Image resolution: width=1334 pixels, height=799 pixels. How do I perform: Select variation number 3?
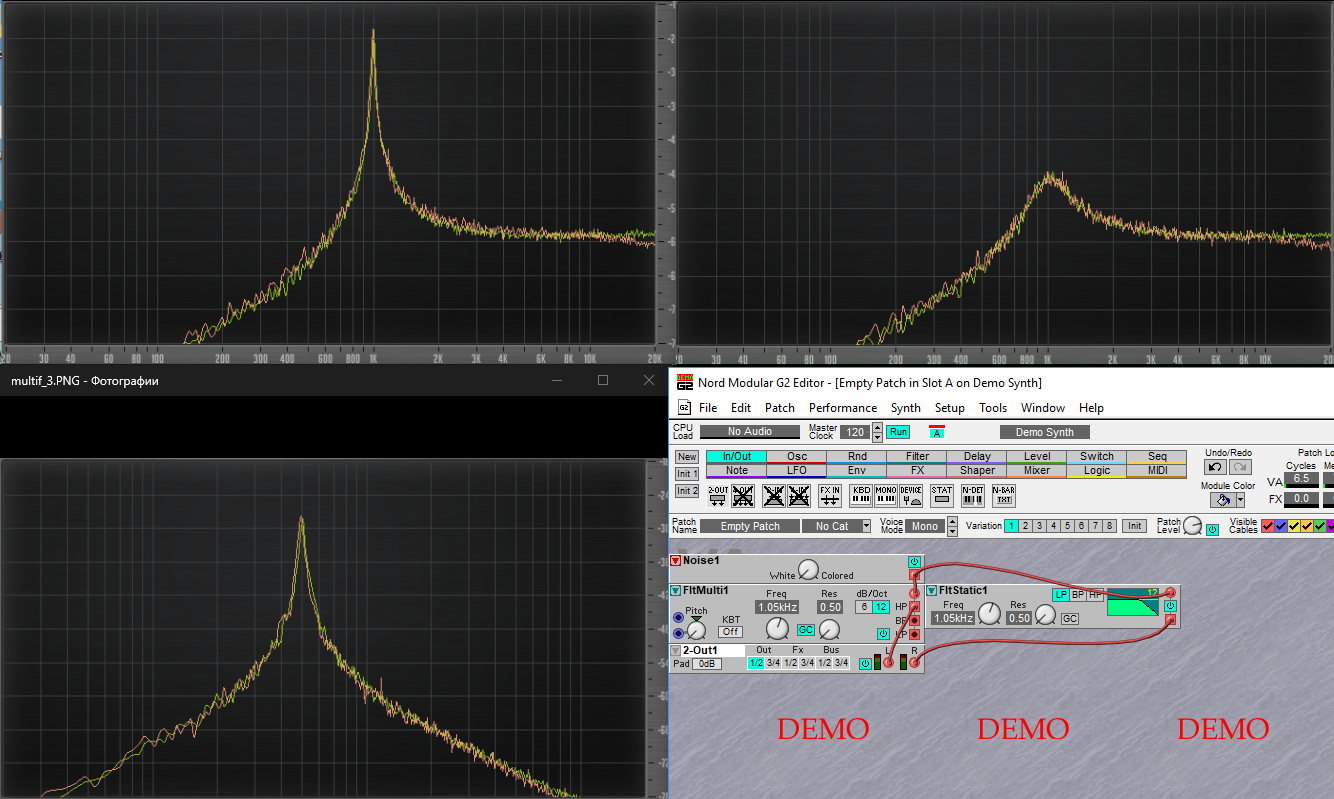coord(1039,526)
